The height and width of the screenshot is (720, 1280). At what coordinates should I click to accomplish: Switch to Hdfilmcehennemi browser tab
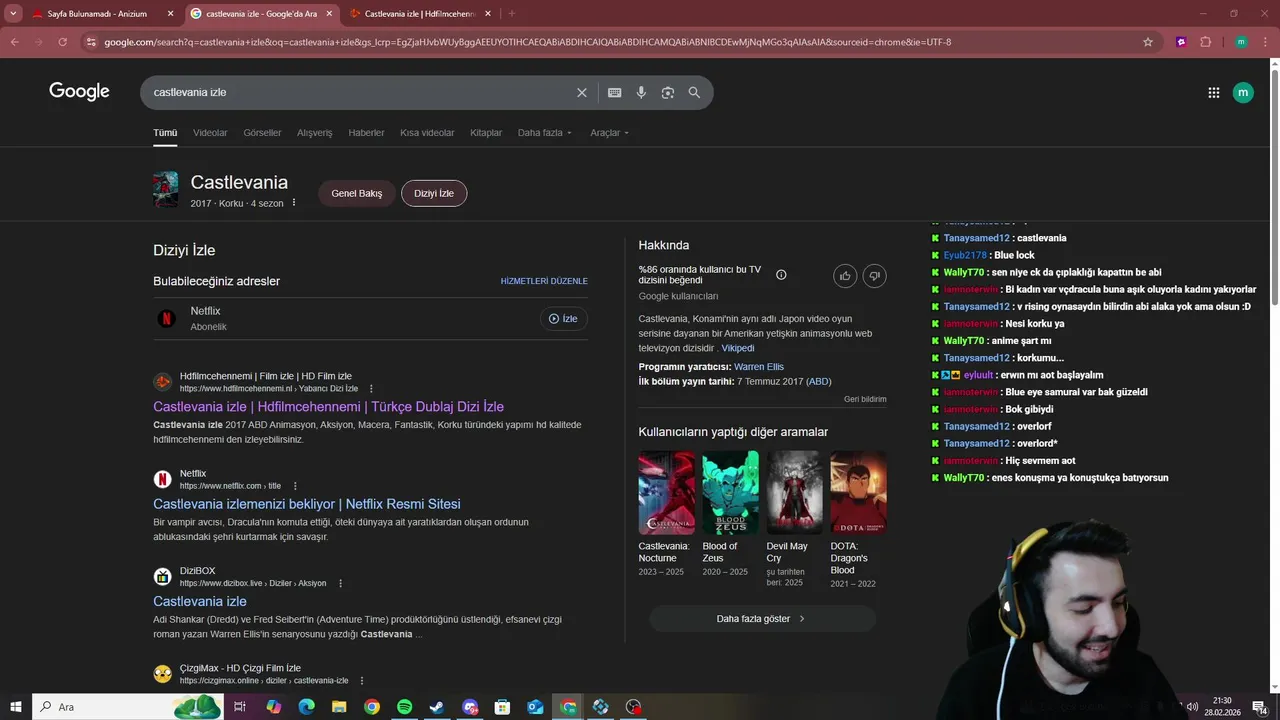pos(420,14)
